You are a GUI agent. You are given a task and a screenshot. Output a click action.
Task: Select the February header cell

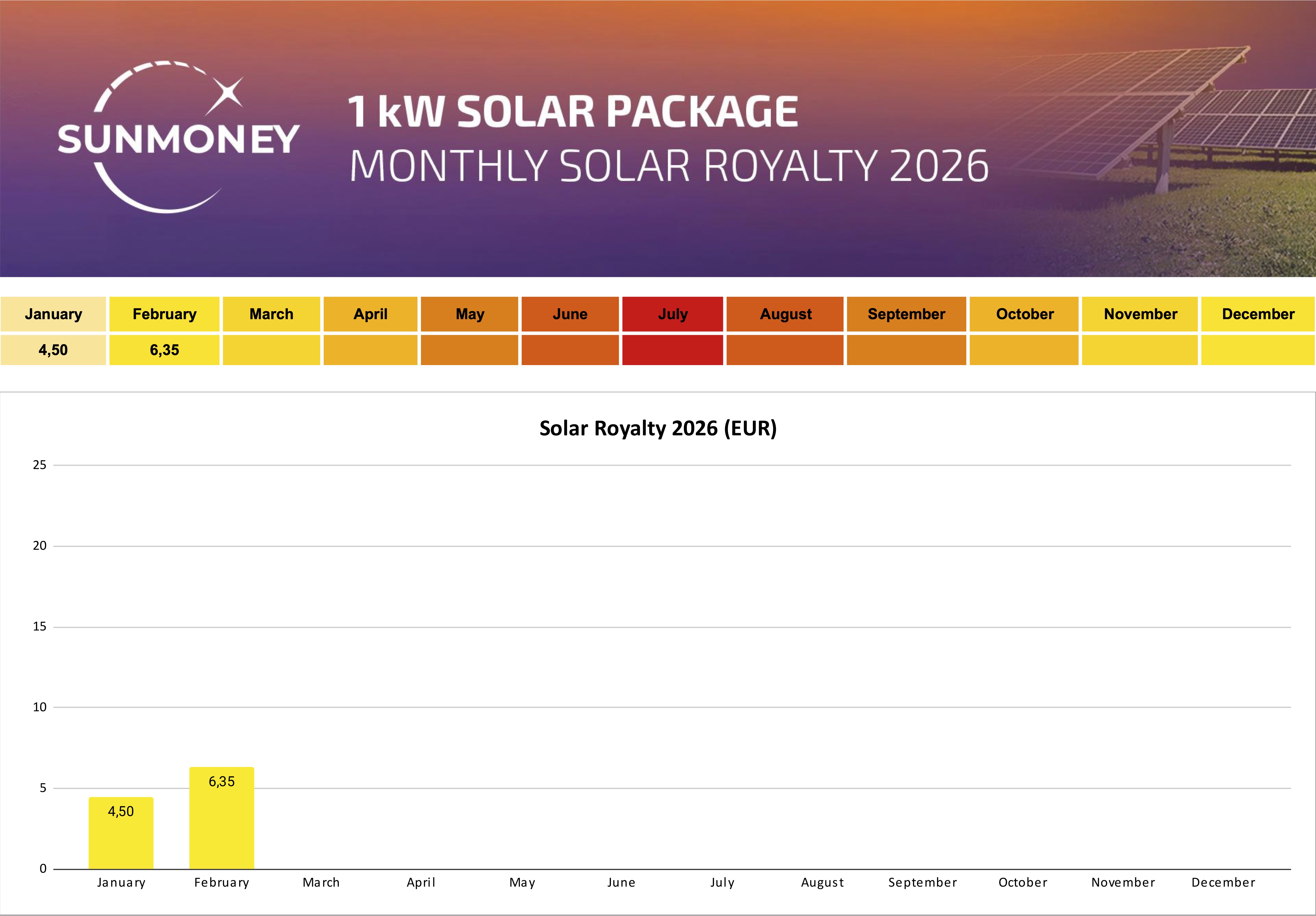click(165, 314)
